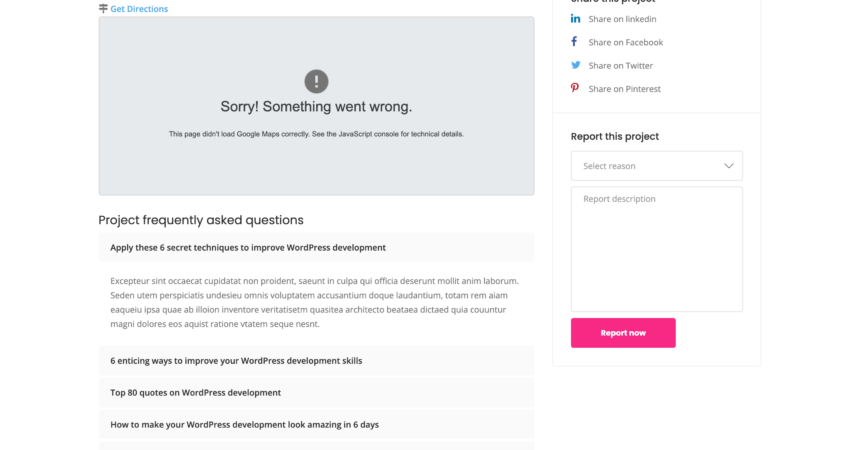Click inside the Report description text area
Image resolution: width=860 pixels, height=450 pixels.
click(656, 249)
